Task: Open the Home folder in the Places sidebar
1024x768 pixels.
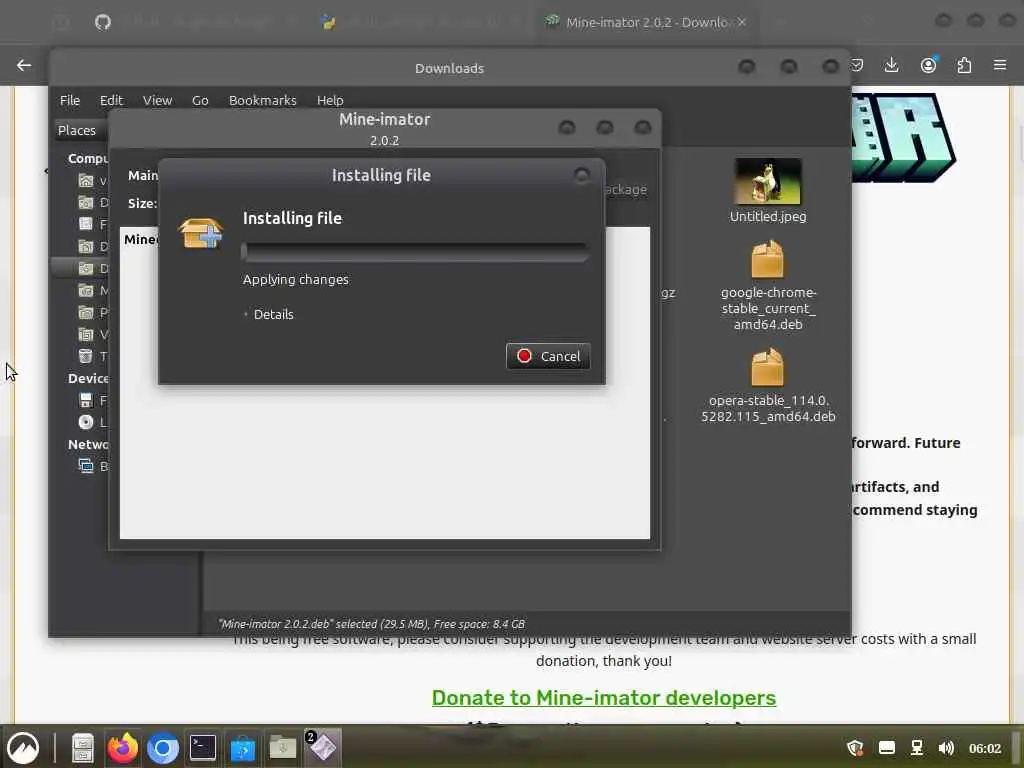Action: 86,180
